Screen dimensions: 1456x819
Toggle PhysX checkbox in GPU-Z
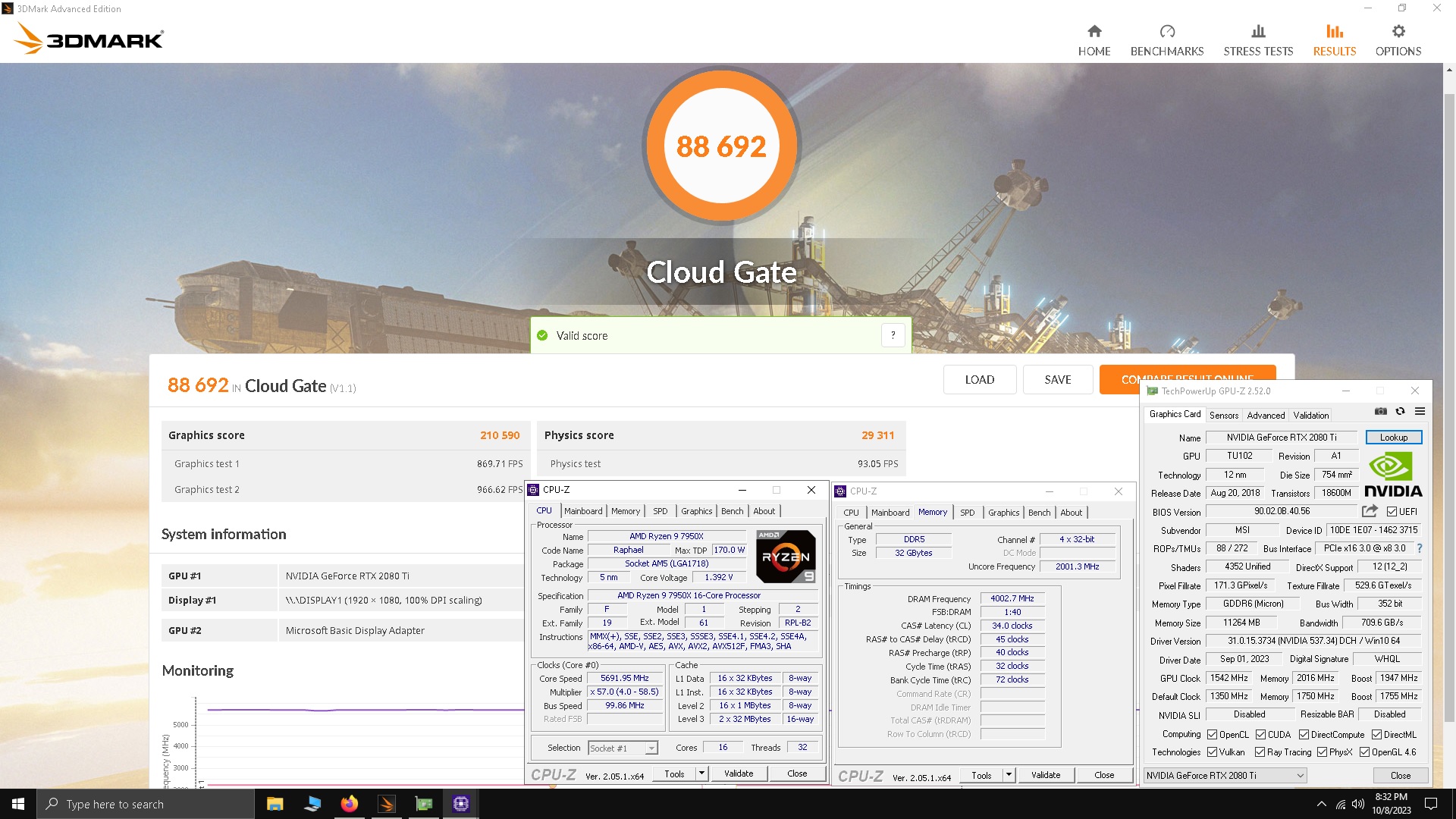(x=1322, y=752)
